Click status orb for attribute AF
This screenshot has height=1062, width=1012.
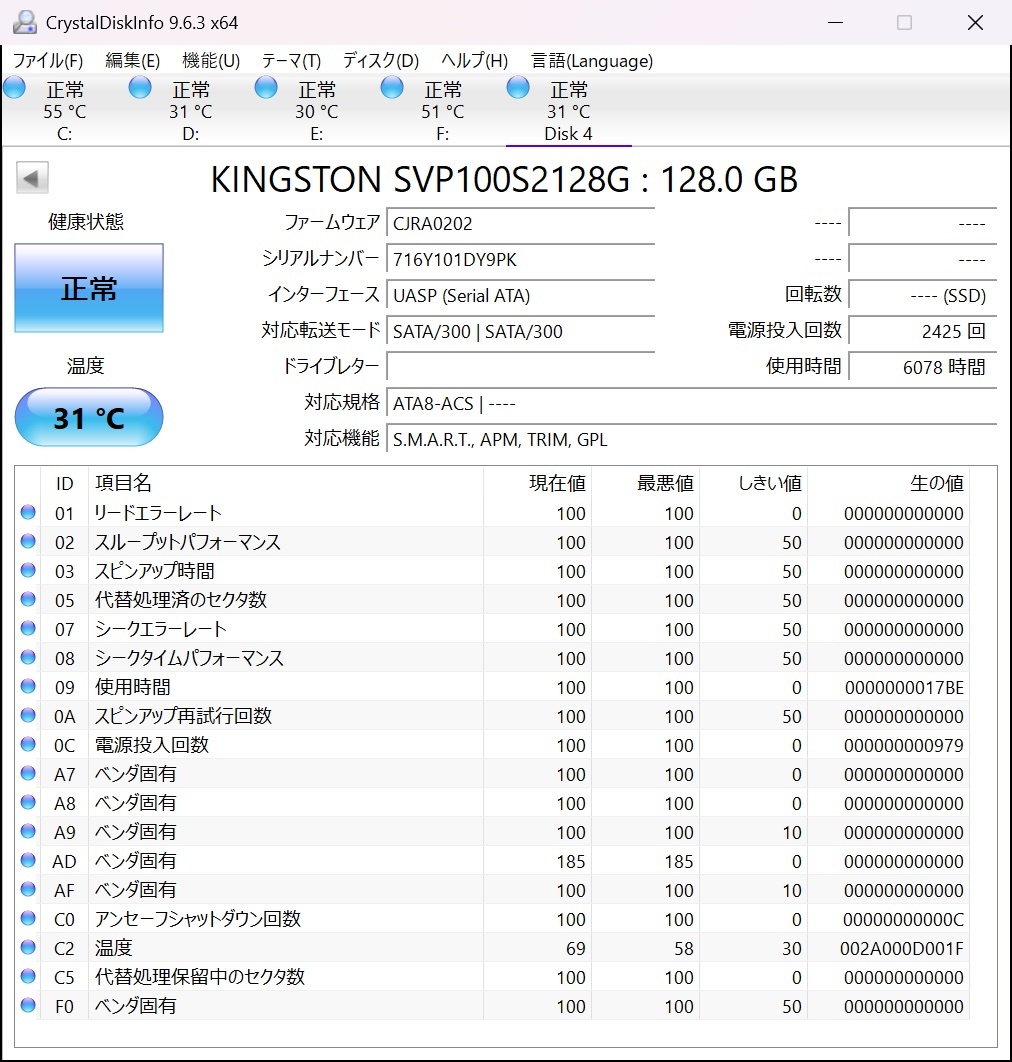click(x=28, y=889)
